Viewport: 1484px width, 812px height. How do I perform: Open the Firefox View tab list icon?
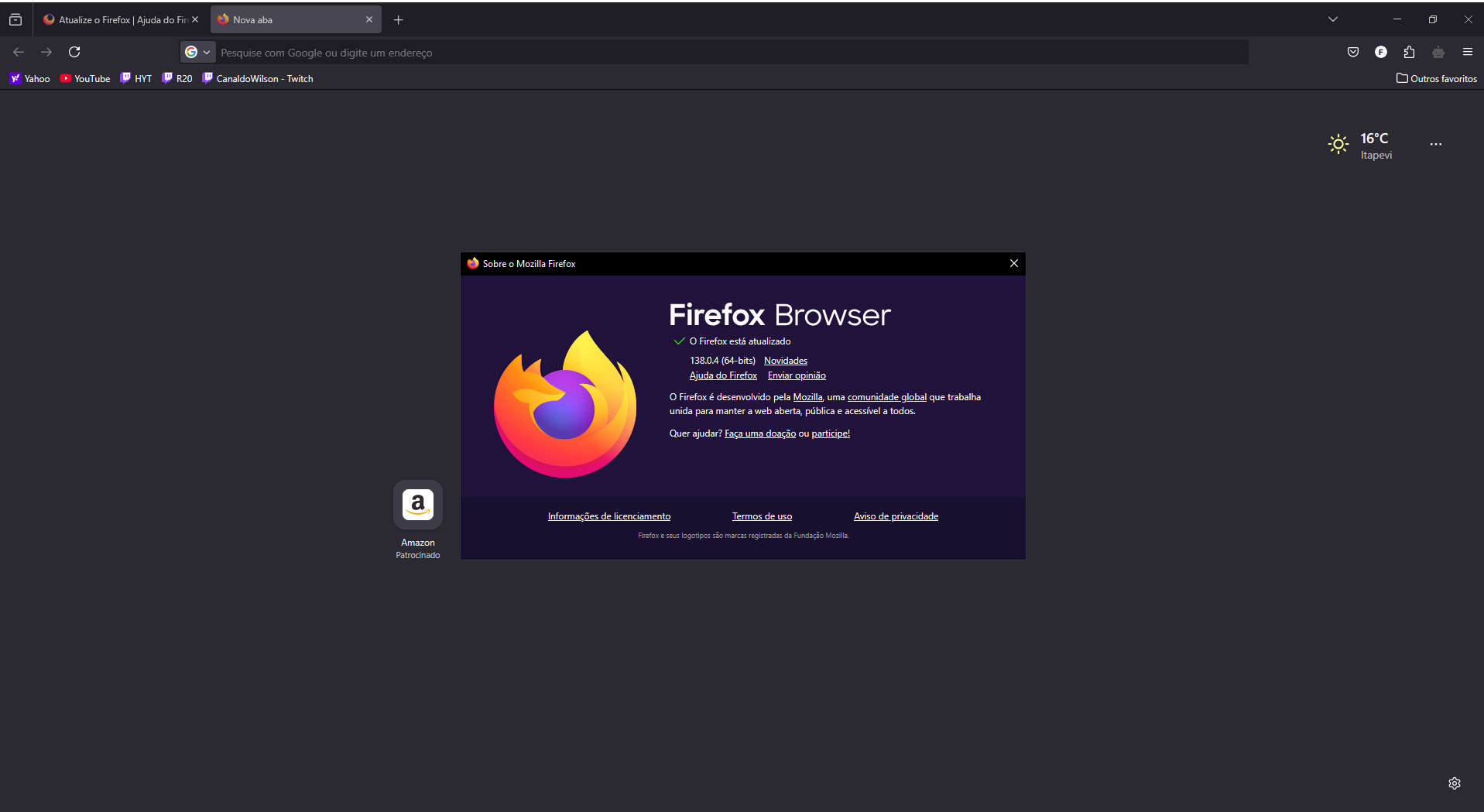coord(15,20)
